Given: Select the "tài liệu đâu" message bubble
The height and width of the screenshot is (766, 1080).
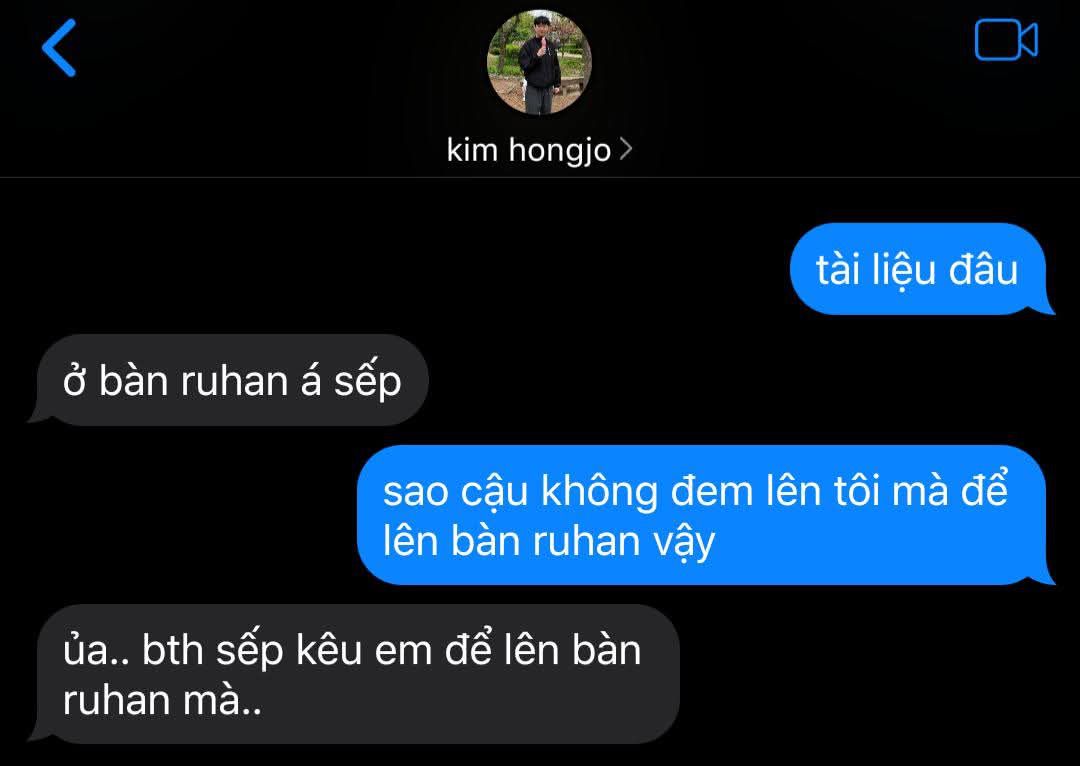Looking at the screenshot, I should coord(918,269).
